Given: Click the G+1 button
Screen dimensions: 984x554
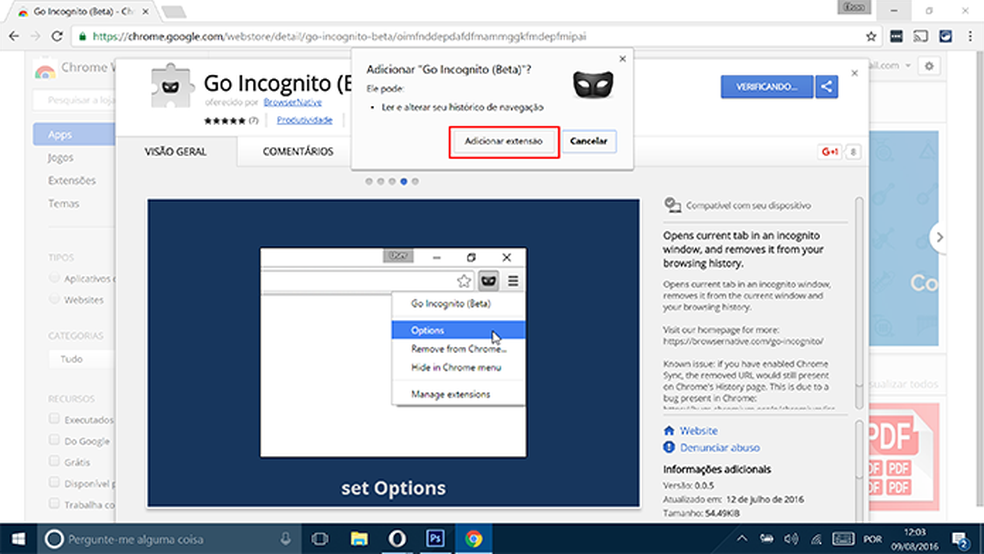Looking at the screenshot, I should tap(830, 151).
